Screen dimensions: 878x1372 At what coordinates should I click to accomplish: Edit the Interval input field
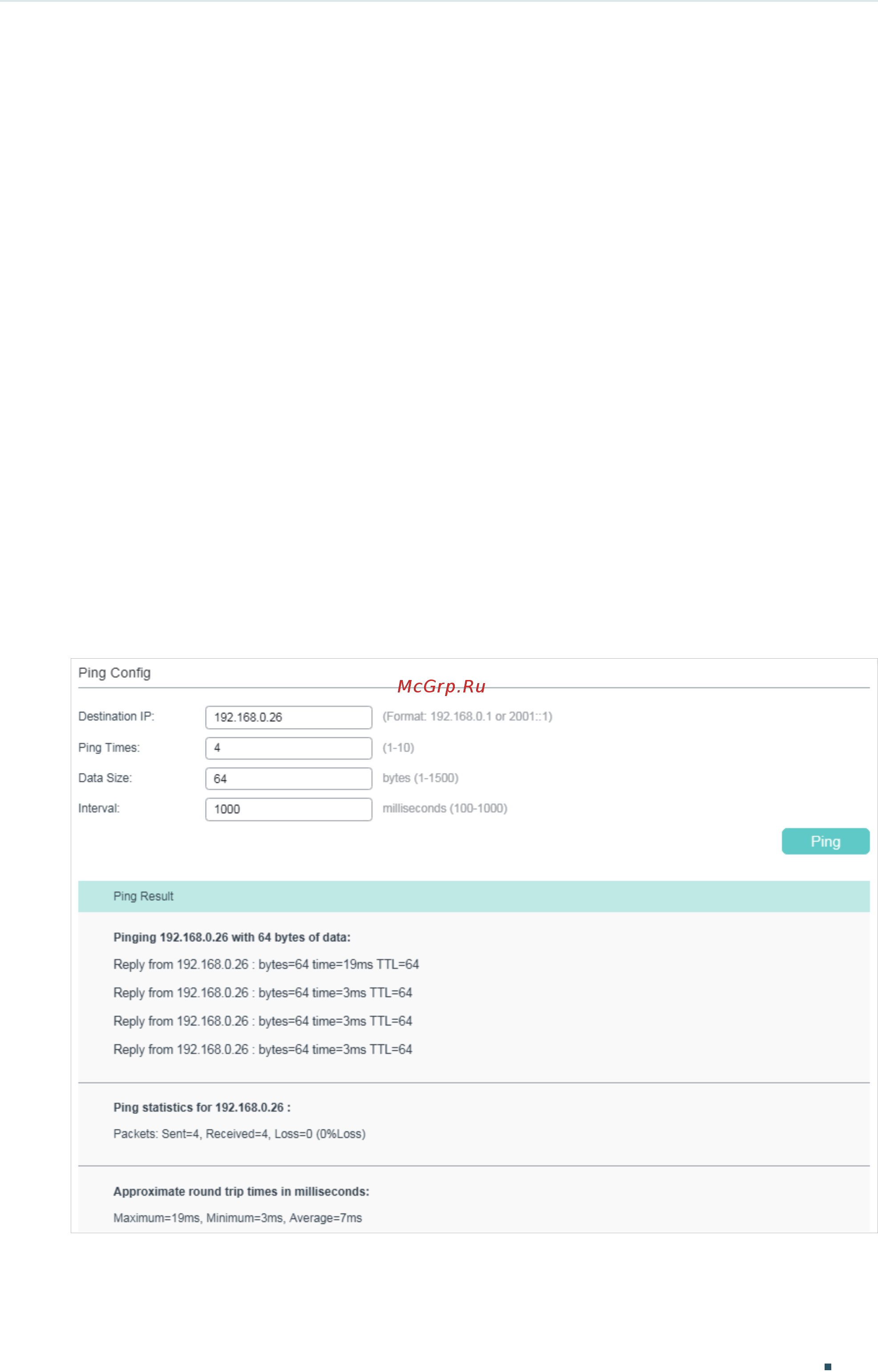(x=288, y=809)
